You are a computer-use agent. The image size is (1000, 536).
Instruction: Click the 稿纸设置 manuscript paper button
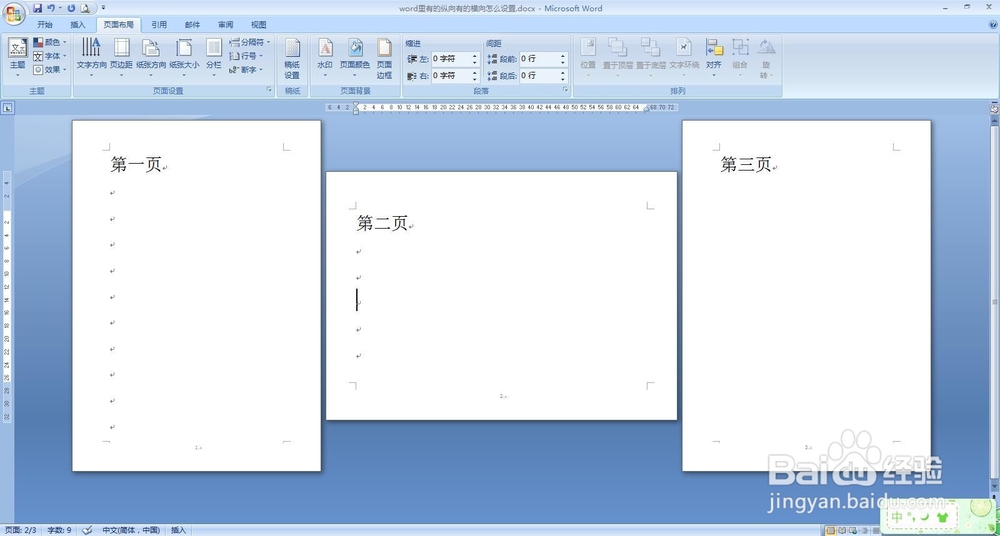[x=292, y=58]
